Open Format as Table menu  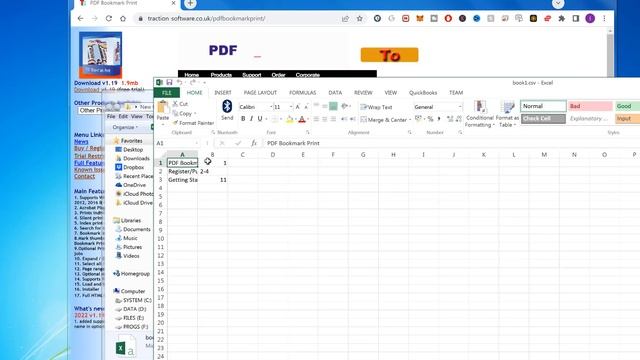pos(507,114)
